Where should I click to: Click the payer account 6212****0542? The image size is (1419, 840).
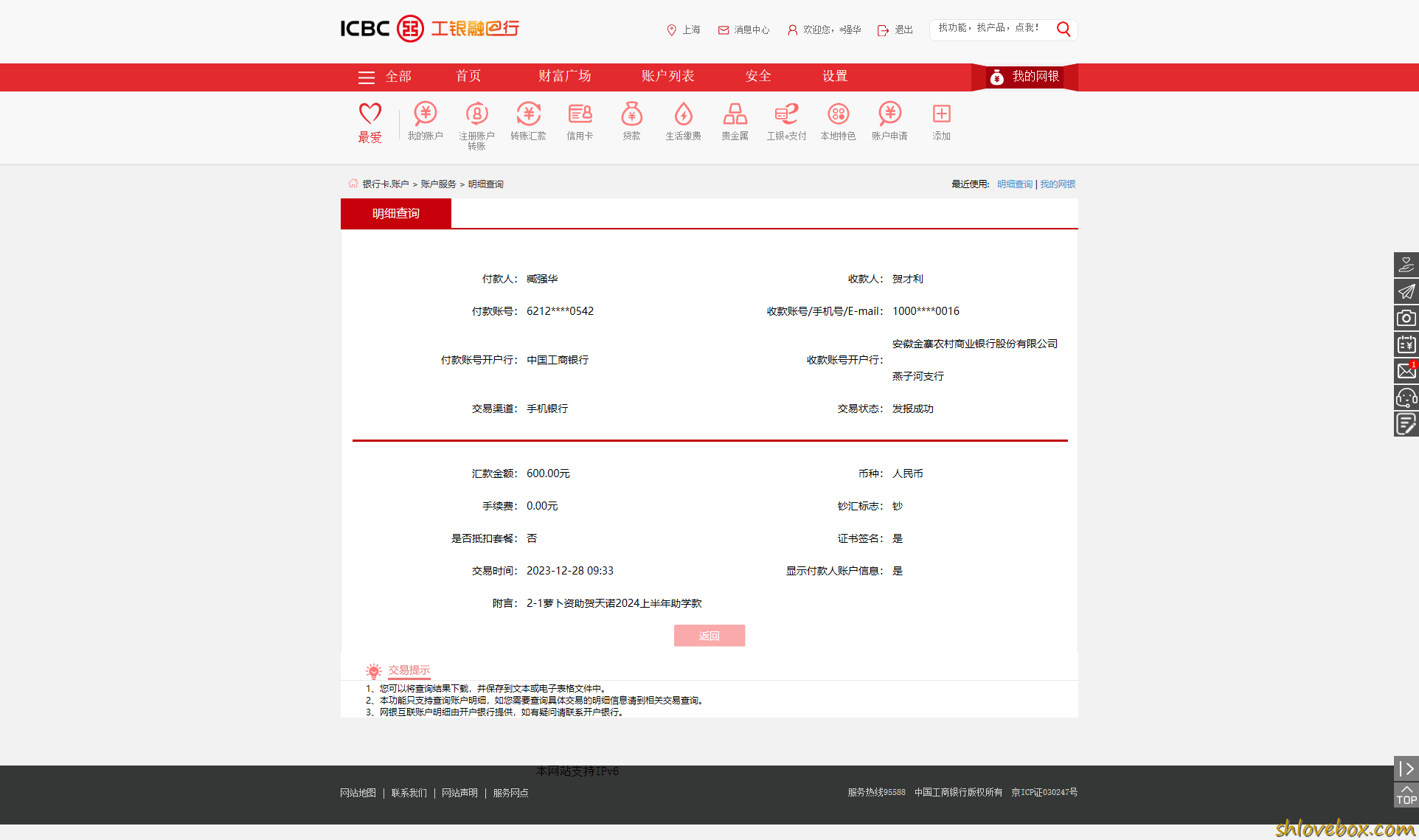tap(561, 311)
